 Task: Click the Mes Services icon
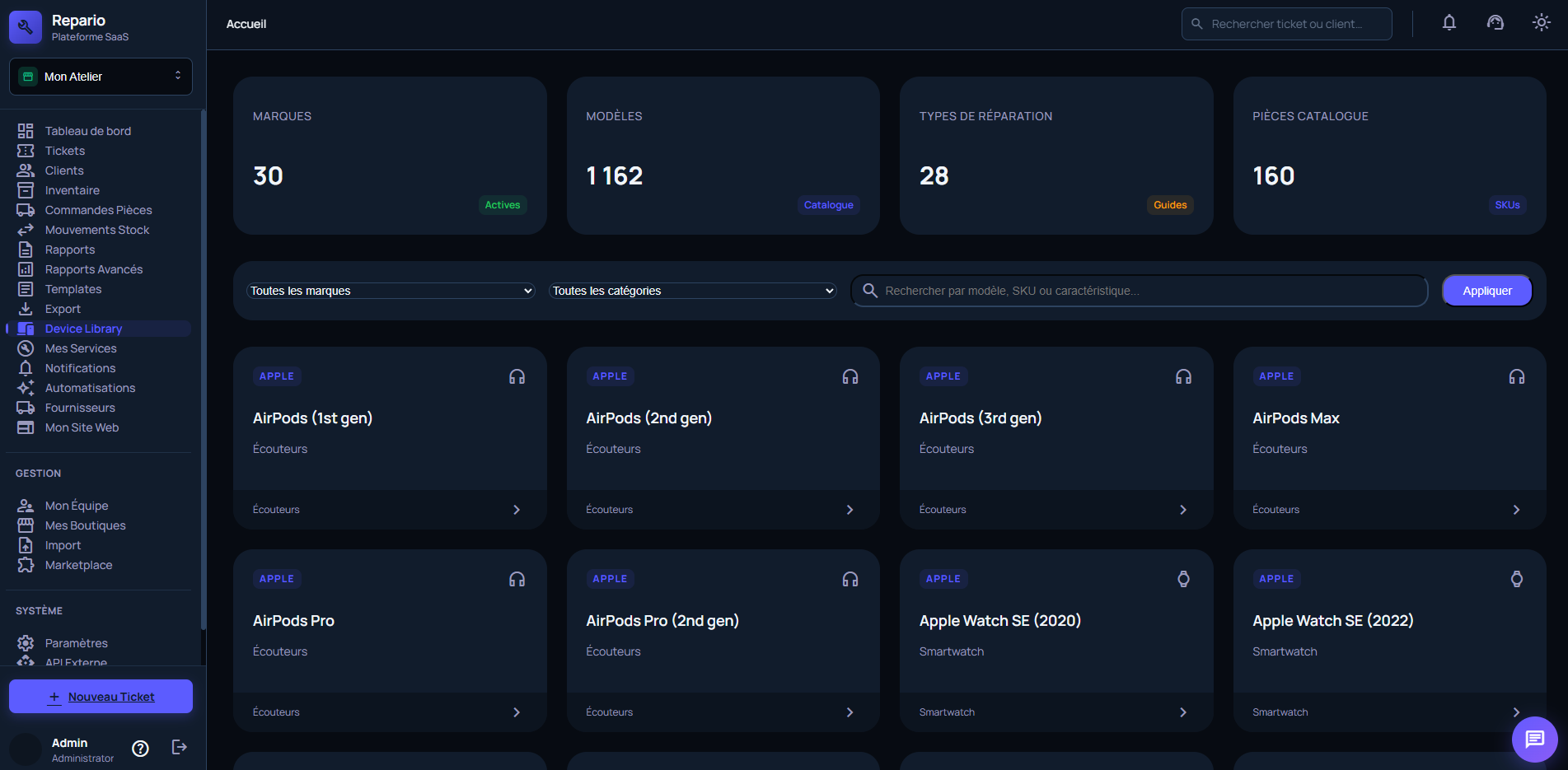pos(26,348)
